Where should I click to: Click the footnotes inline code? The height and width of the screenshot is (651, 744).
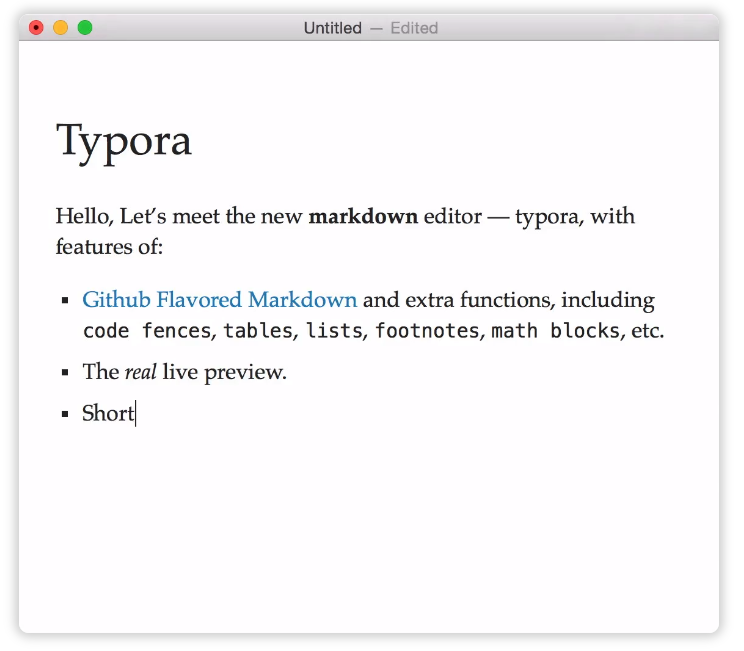coord(427,331)
